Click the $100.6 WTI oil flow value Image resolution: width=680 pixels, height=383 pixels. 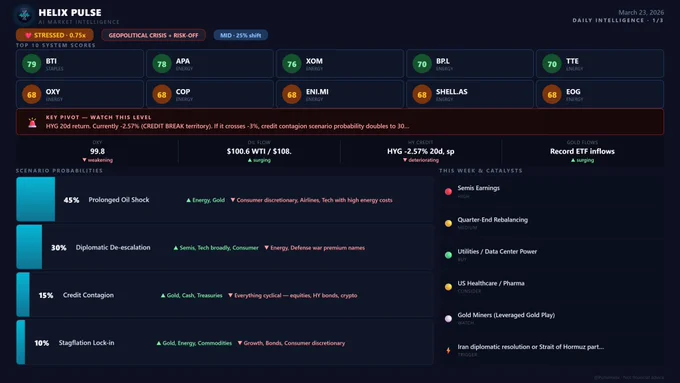point(259,151)
